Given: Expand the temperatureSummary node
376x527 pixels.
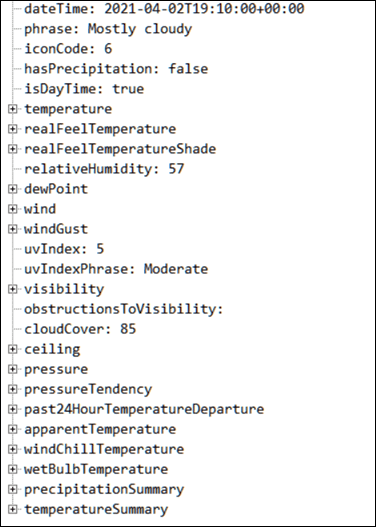Looking at the screenshot, I should [x=12, y=510].
